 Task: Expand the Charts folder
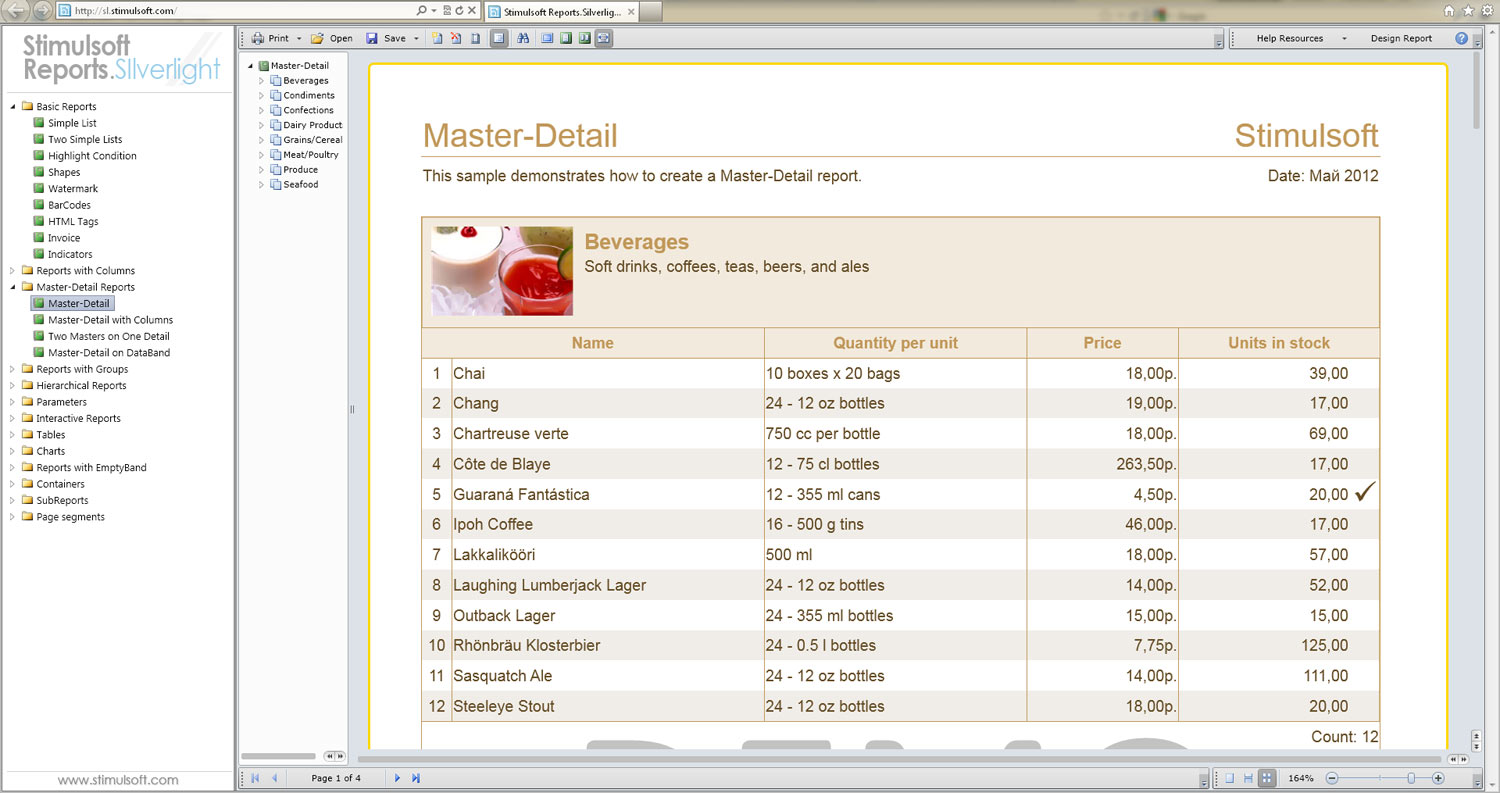[13, 452]
